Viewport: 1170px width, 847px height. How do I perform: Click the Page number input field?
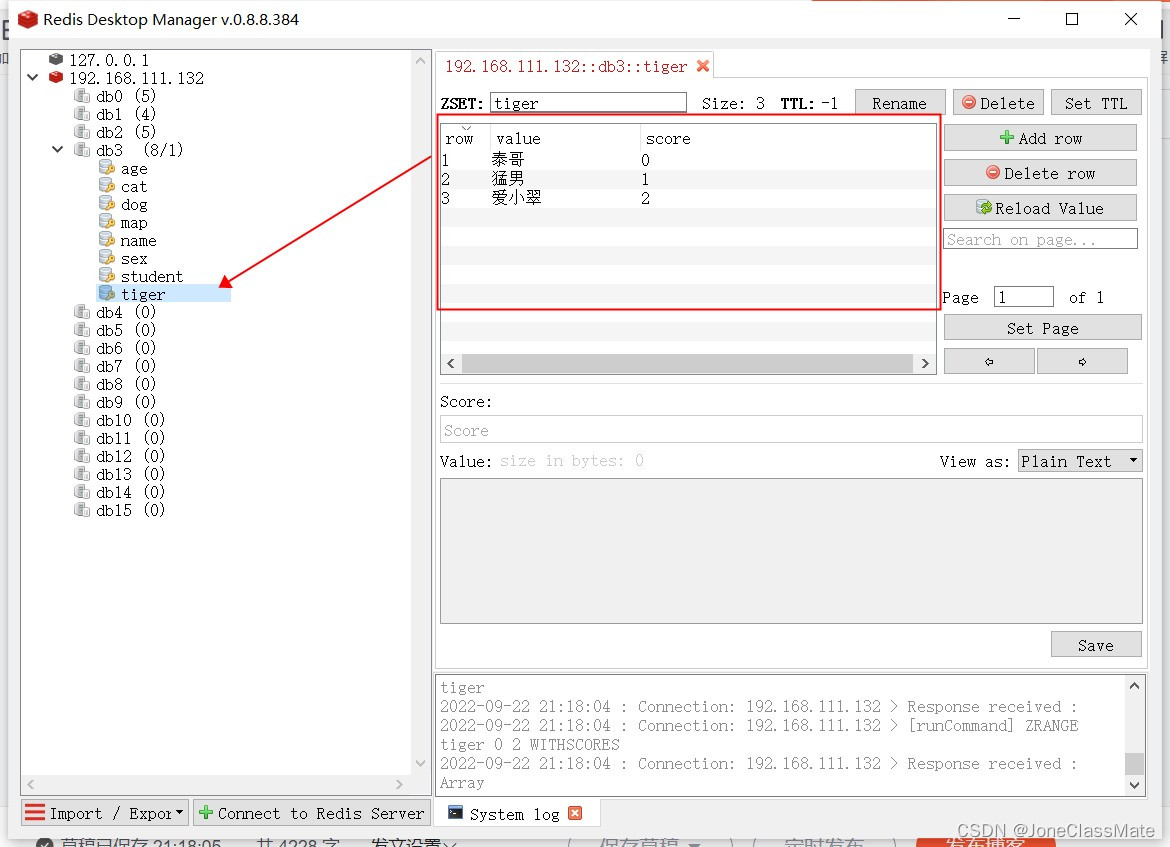1024,297
